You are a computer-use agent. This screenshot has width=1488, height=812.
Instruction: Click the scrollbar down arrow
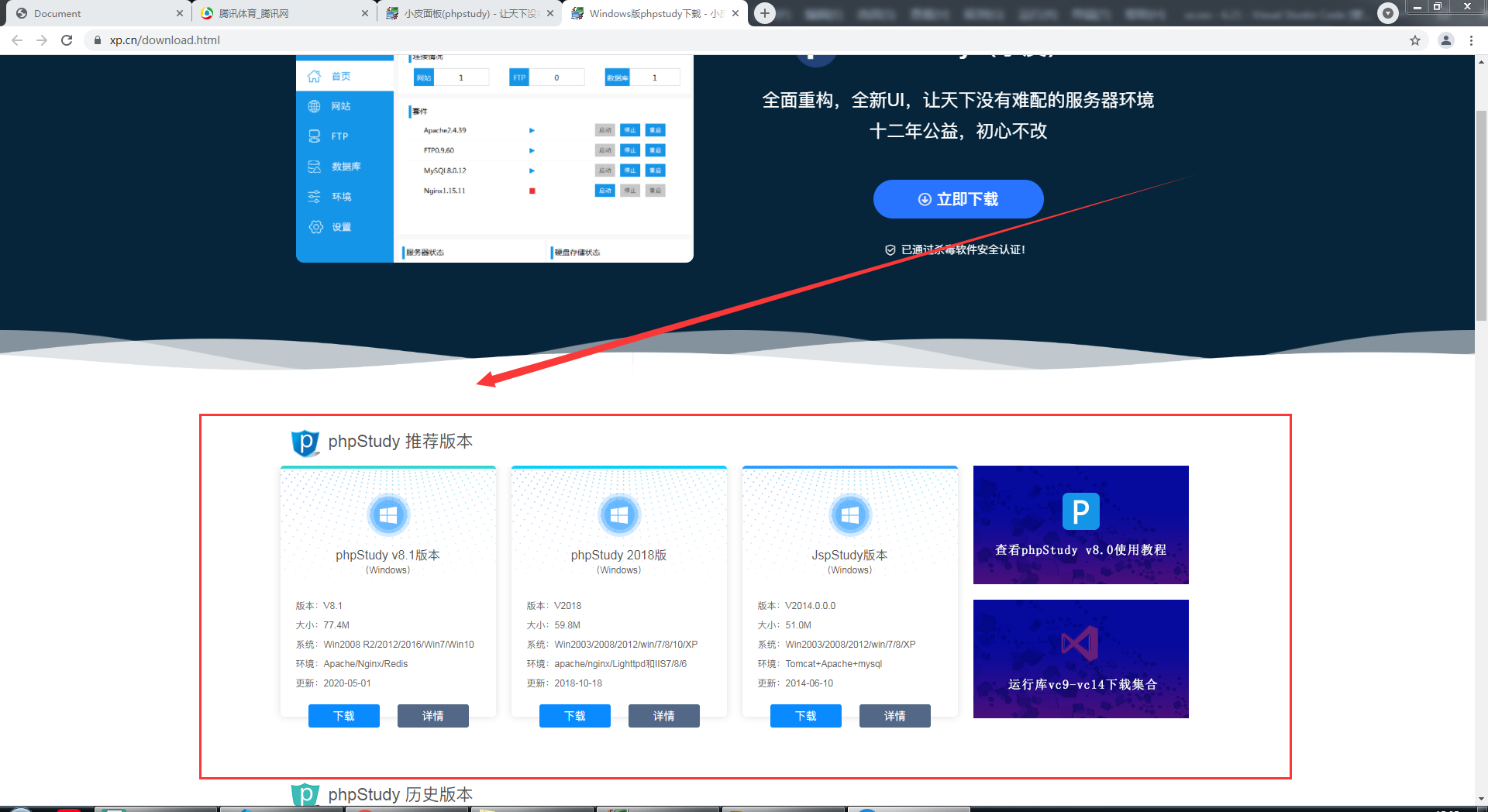point(1481,799)
